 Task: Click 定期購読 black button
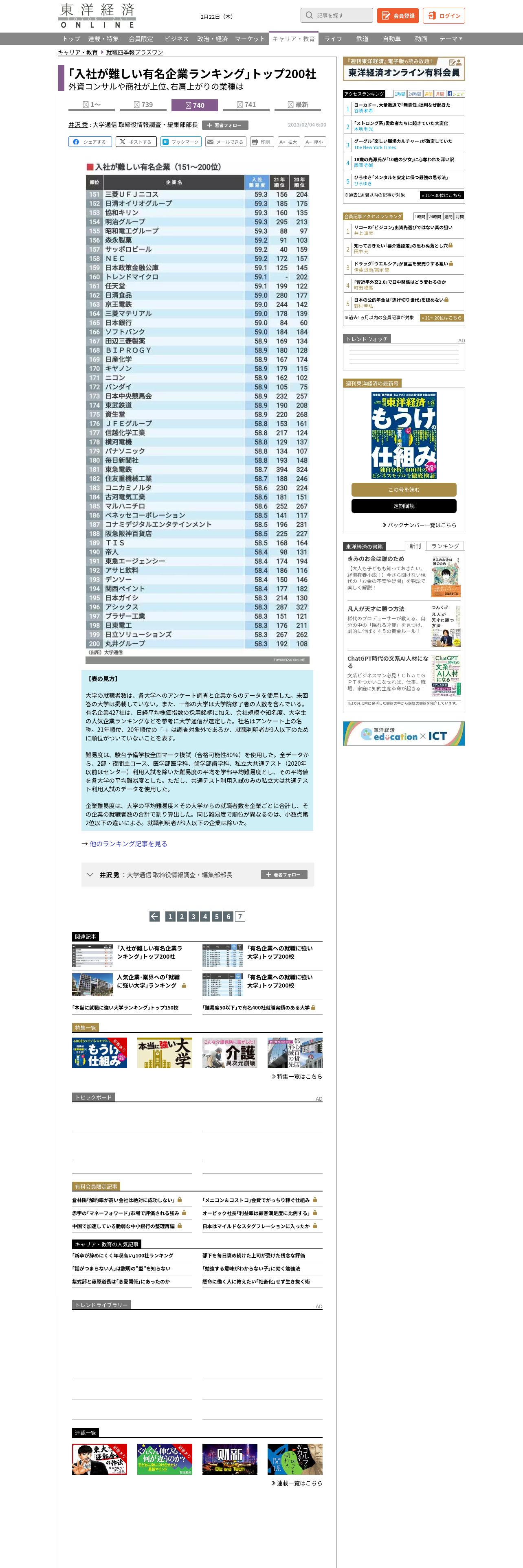tap(404, 506)
